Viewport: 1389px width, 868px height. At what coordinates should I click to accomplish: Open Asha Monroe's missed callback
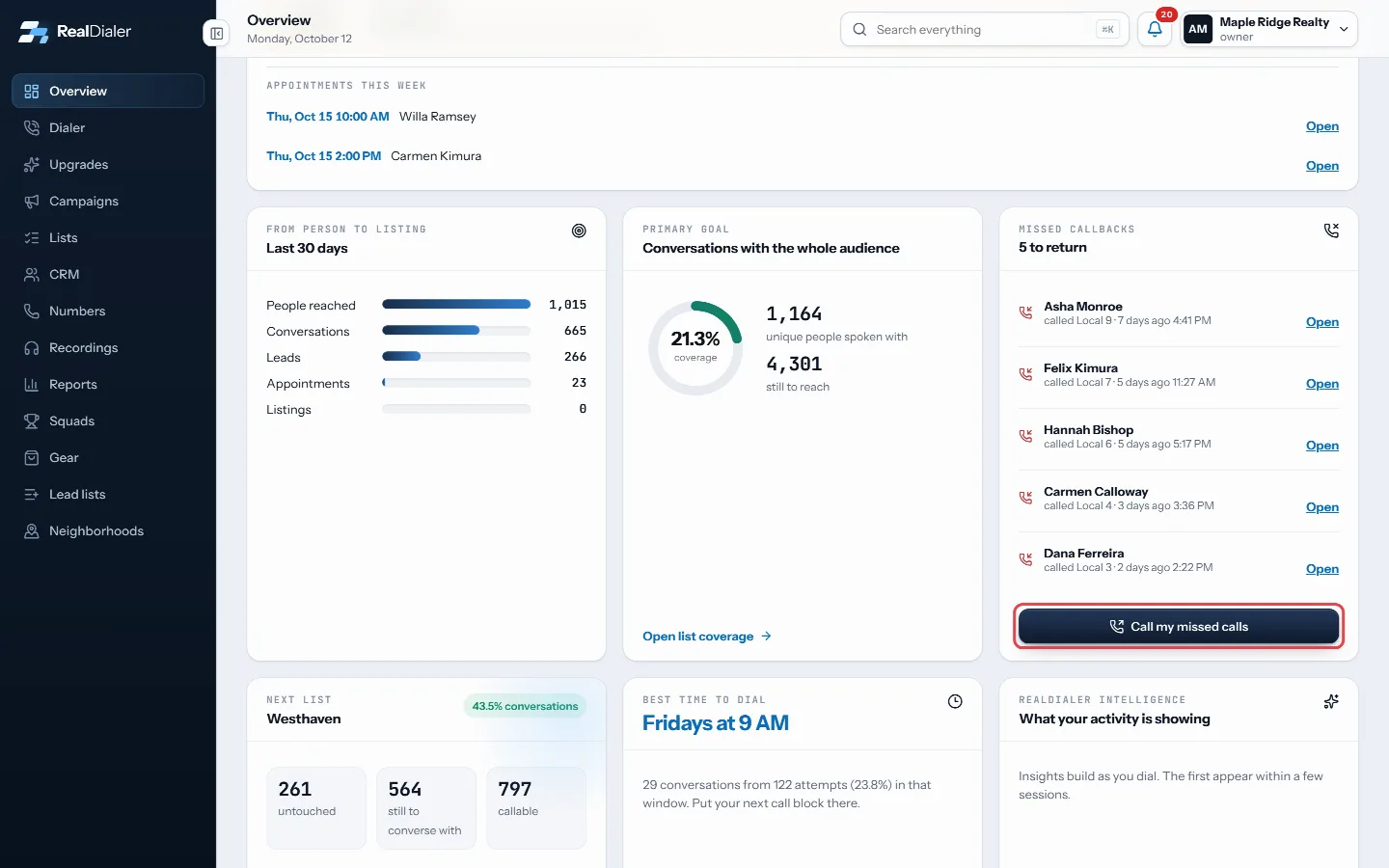pyautogui.click(x=1322, y=322)
